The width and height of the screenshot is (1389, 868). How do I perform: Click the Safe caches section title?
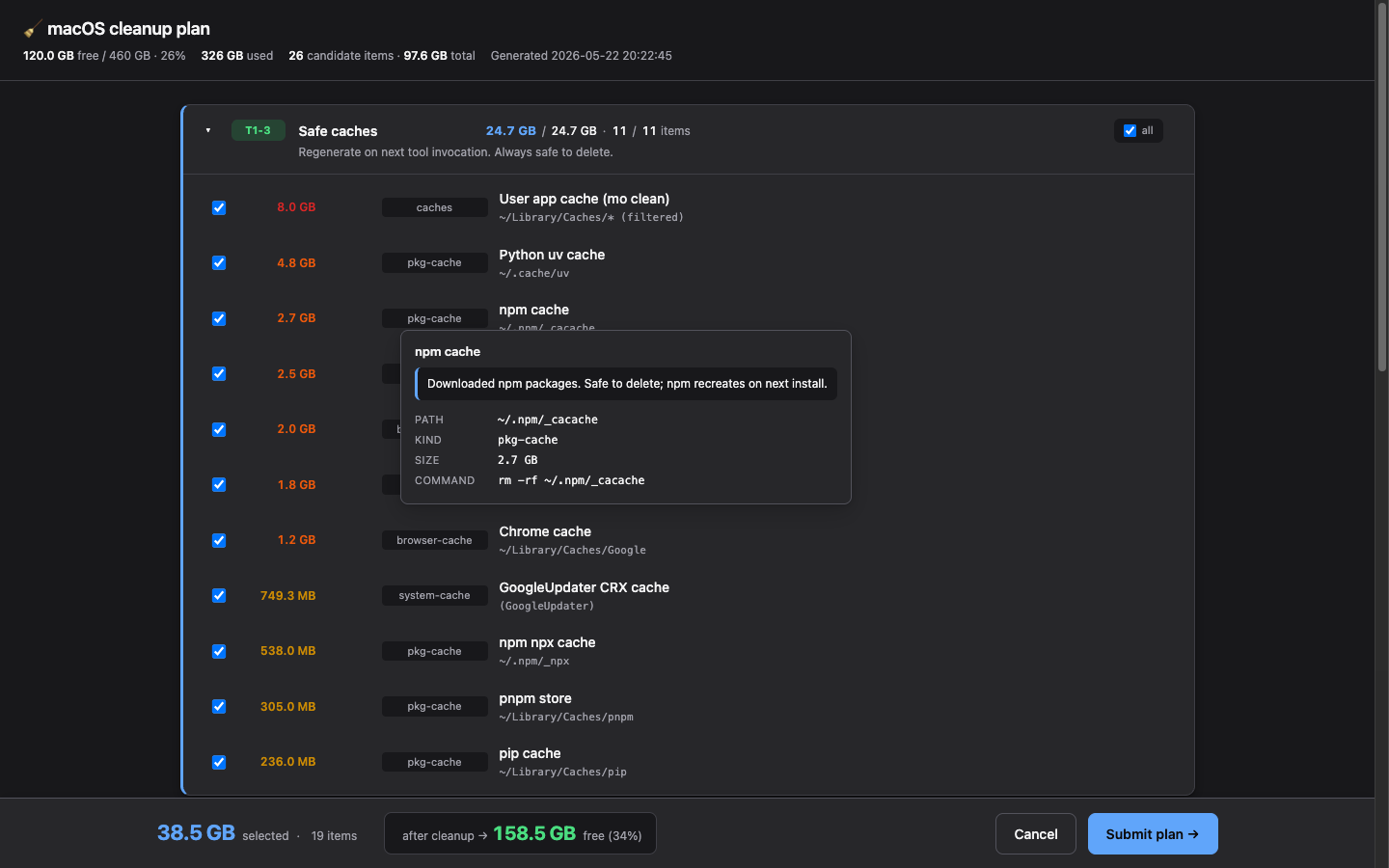coord(338,131)
